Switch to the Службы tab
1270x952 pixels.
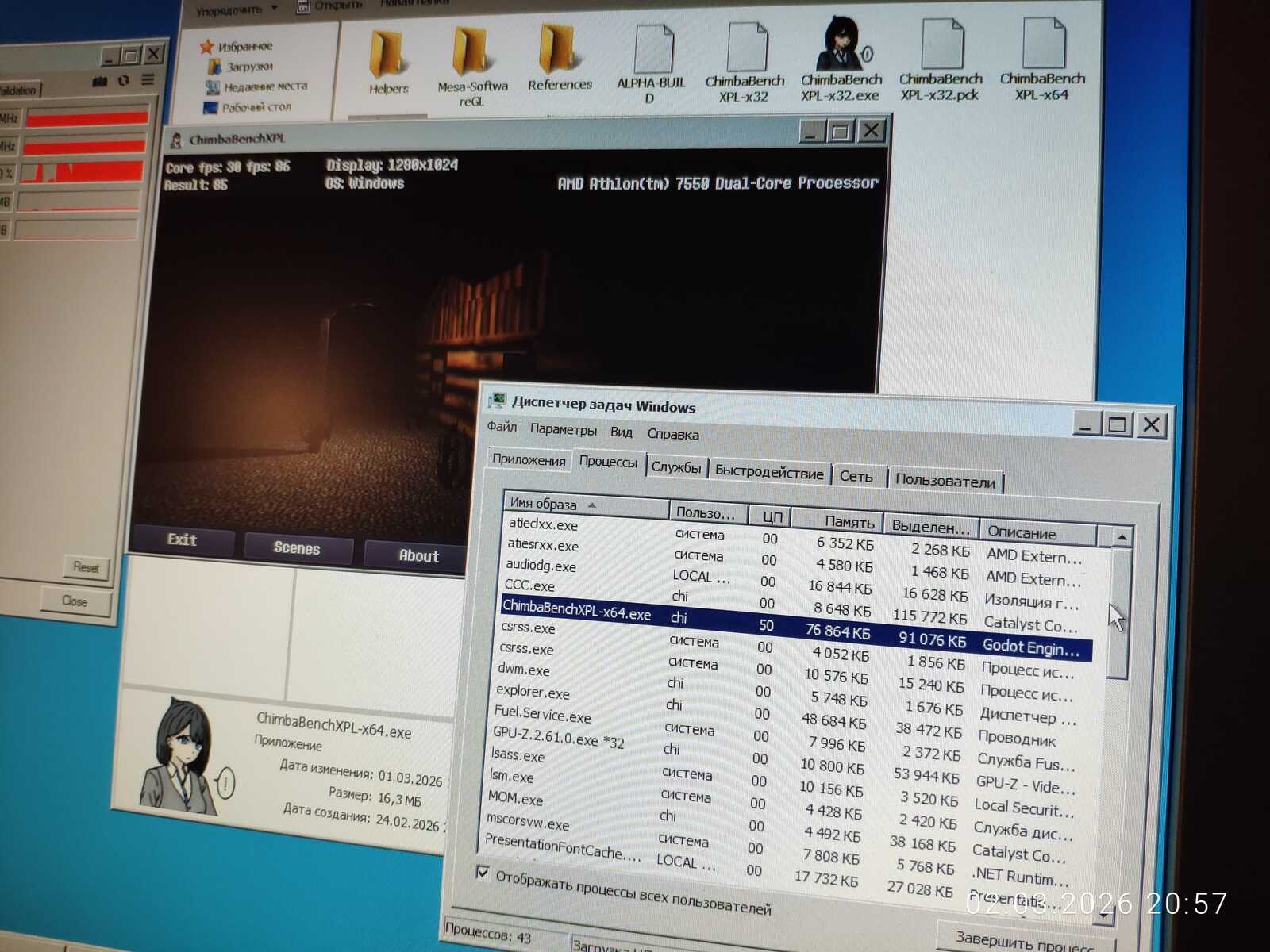point(676,467)
